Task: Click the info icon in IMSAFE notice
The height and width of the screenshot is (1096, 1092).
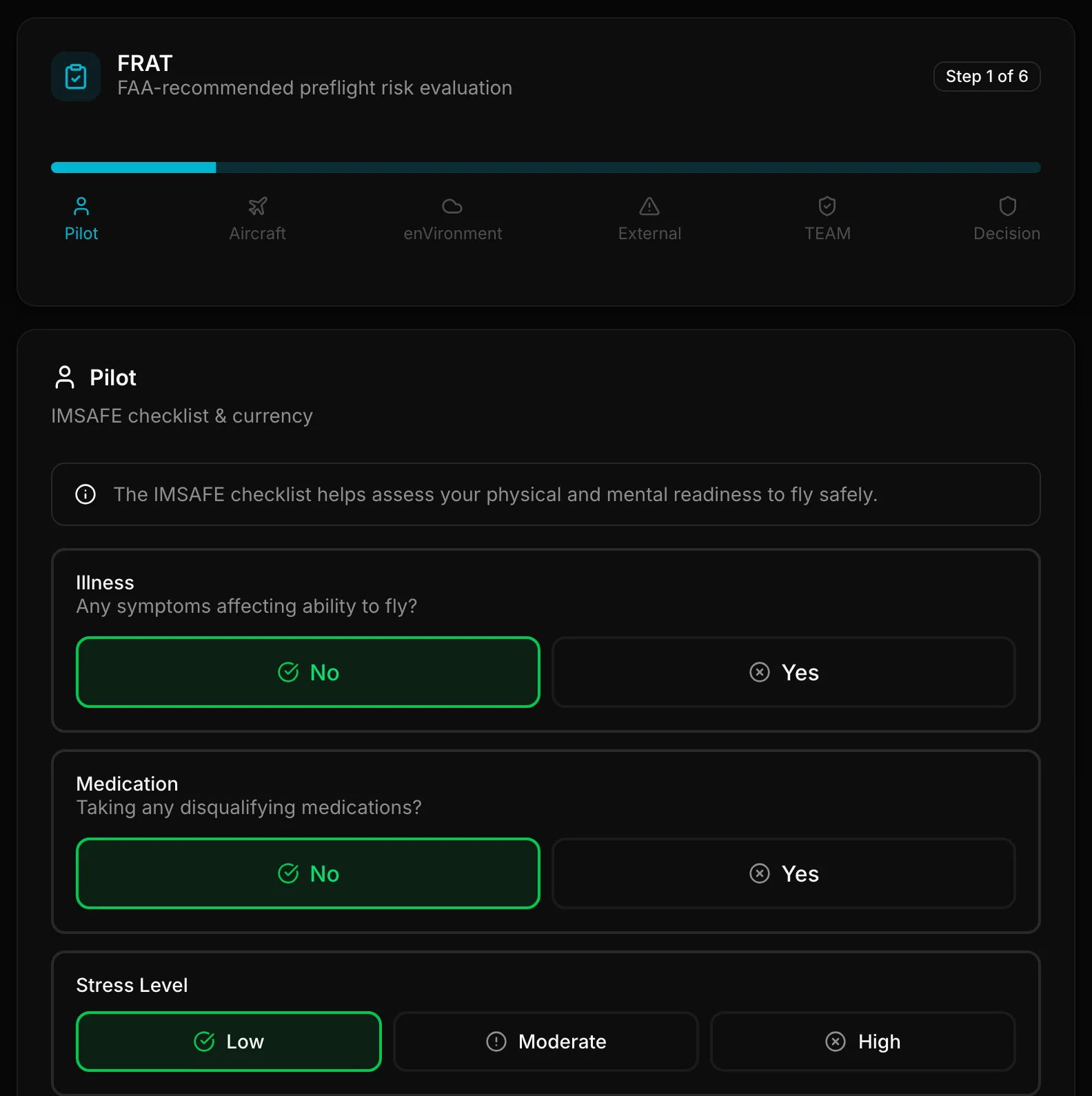Action: (x=85, y=494)
